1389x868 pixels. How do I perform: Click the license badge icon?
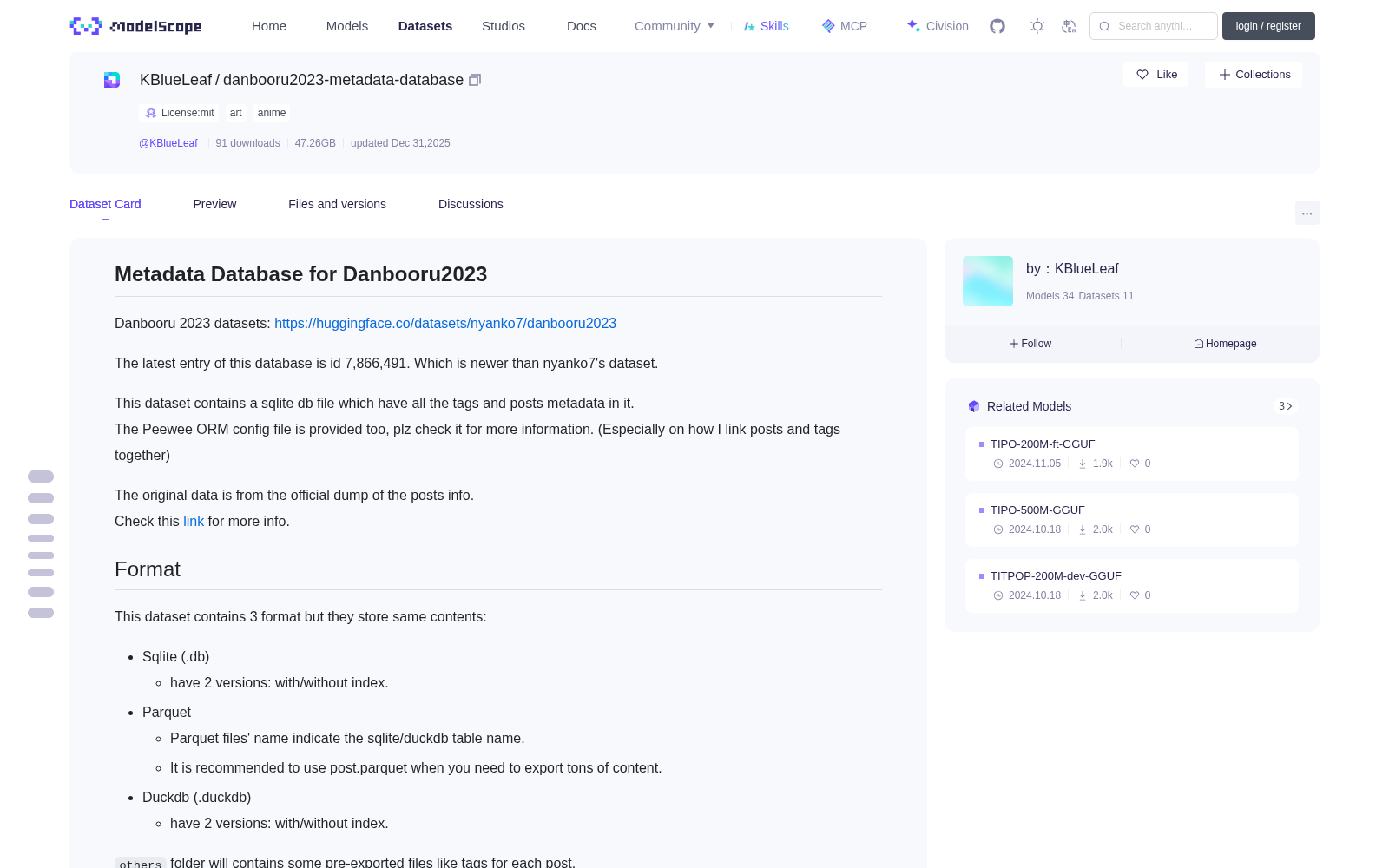click(151, 113)
